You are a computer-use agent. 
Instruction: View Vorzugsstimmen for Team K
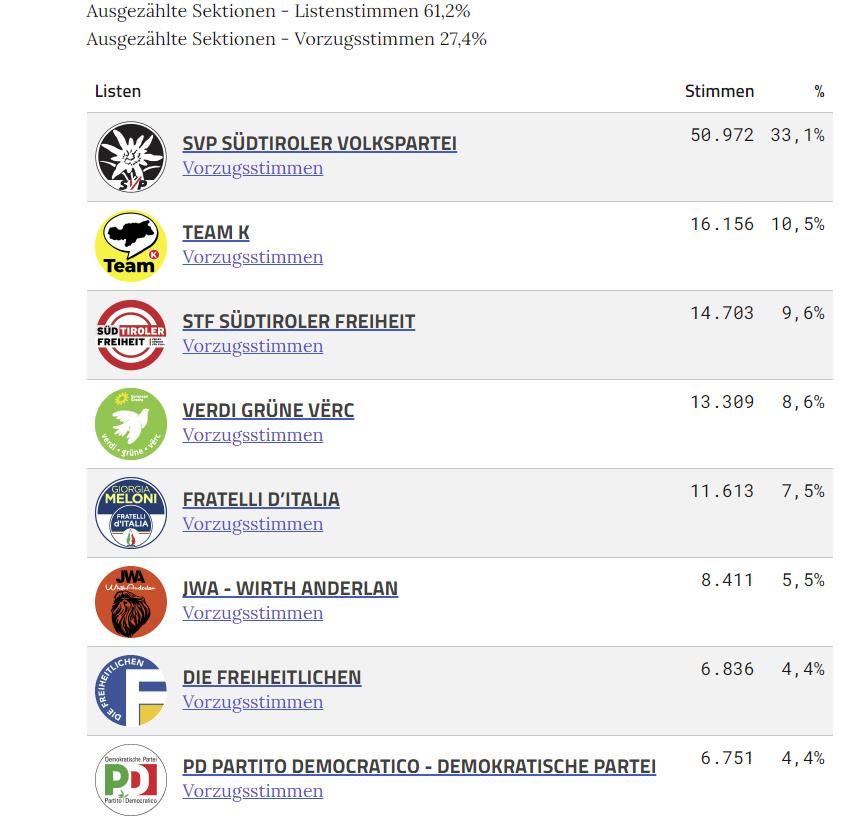click(x=253, y=257)
